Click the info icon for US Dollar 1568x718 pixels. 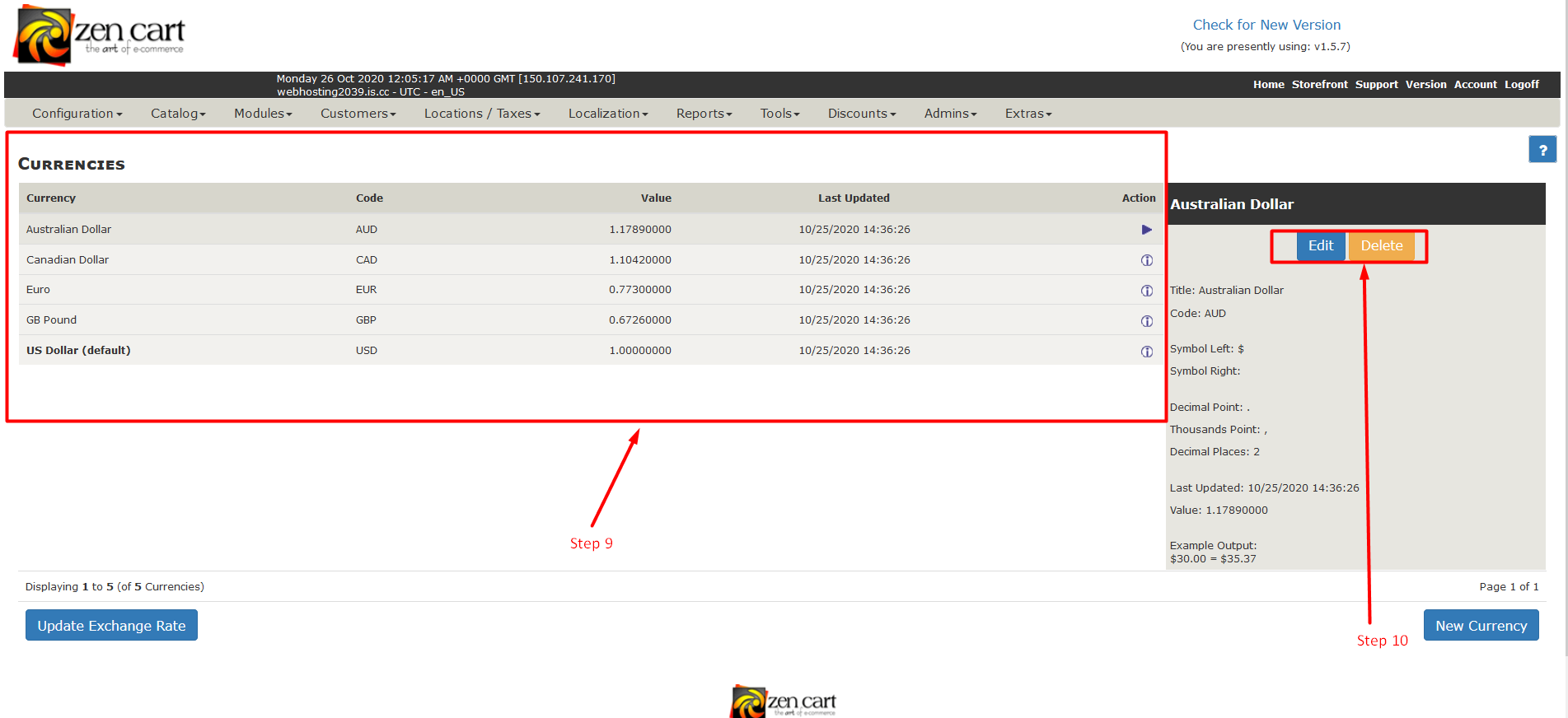pos(1146,352)
